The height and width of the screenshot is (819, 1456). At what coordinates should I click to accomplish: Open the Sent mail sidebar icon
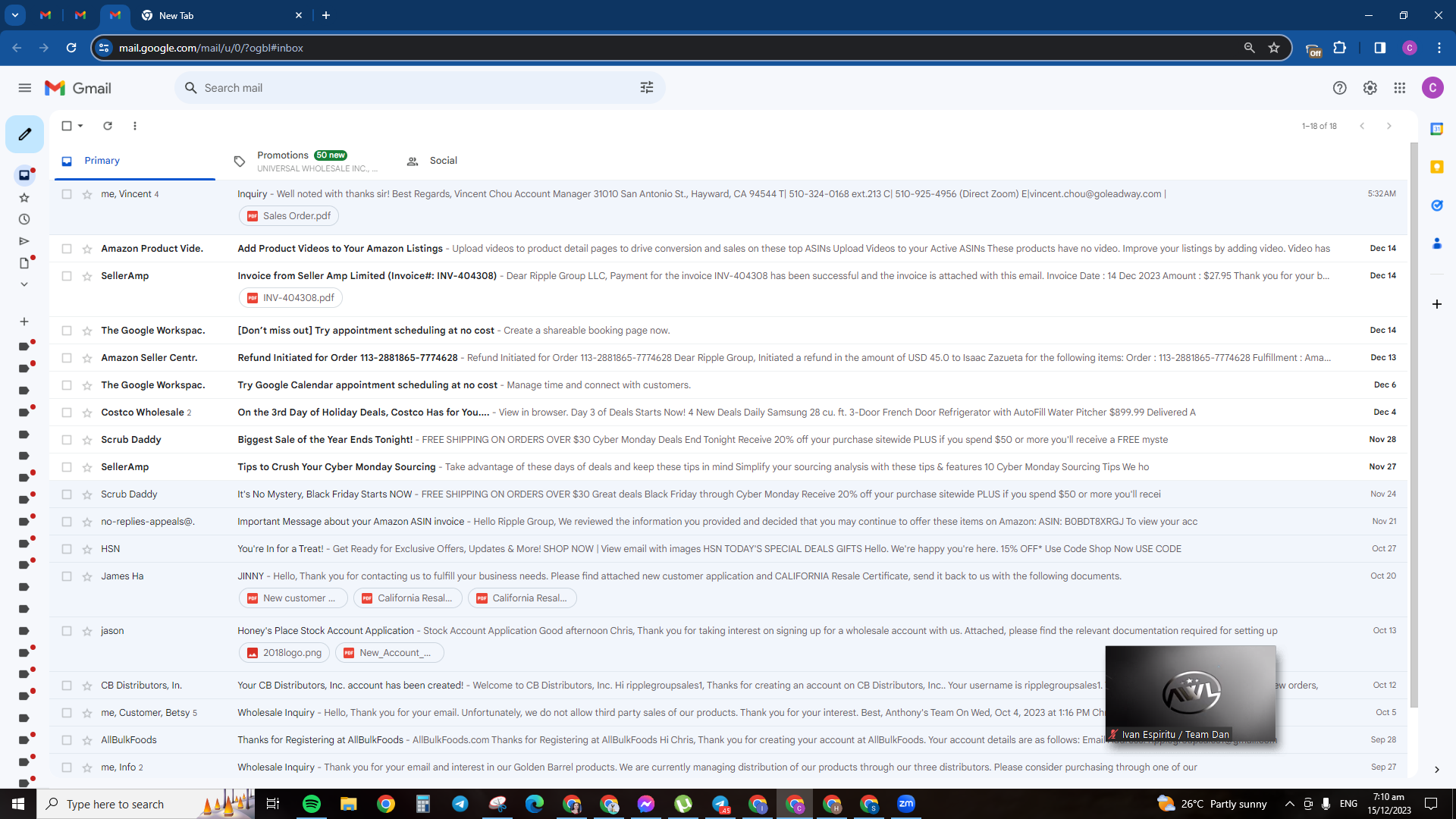(24, 241)
